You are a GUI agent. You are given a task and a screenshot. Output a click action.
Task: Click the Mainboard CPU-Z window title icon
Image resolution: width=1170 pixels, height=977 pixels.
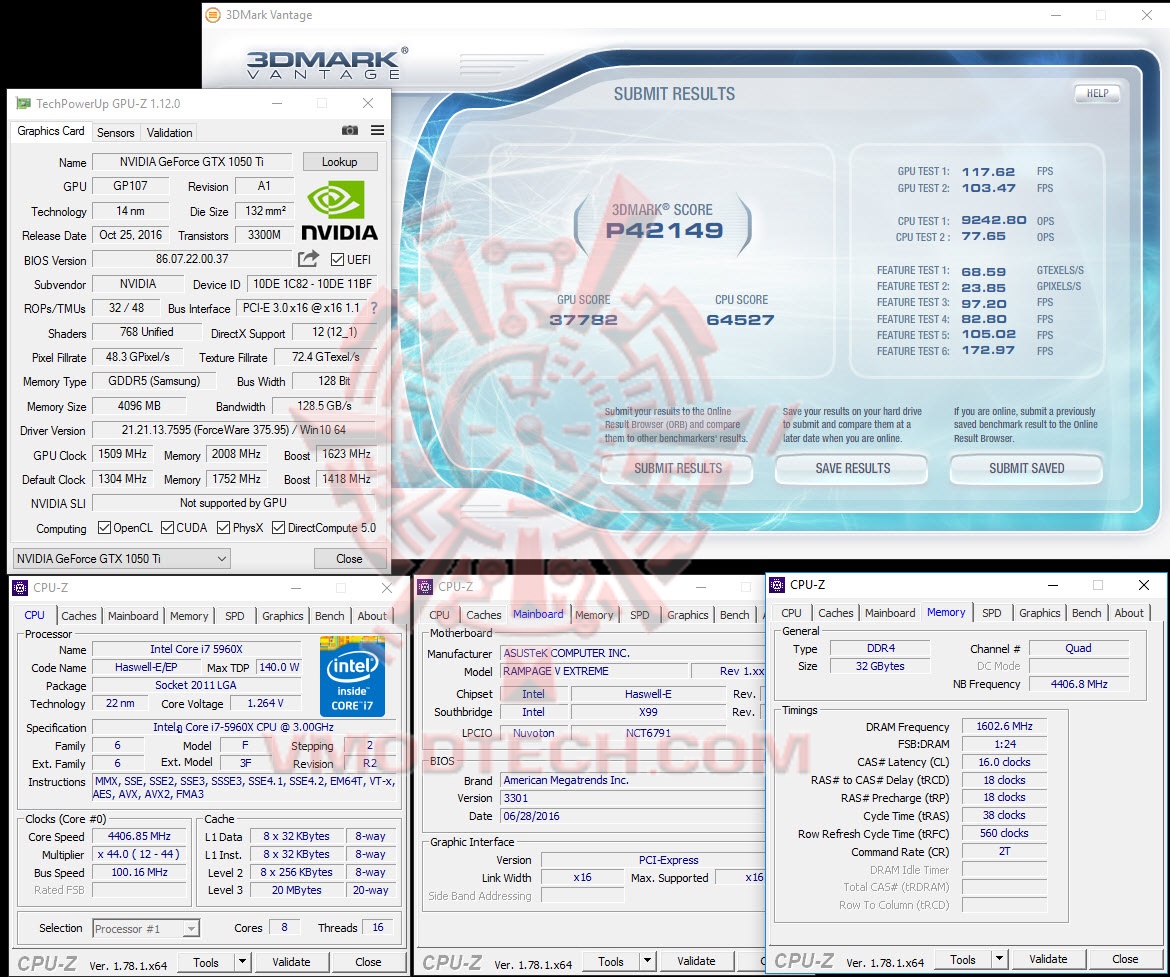(x=425, y=587)
